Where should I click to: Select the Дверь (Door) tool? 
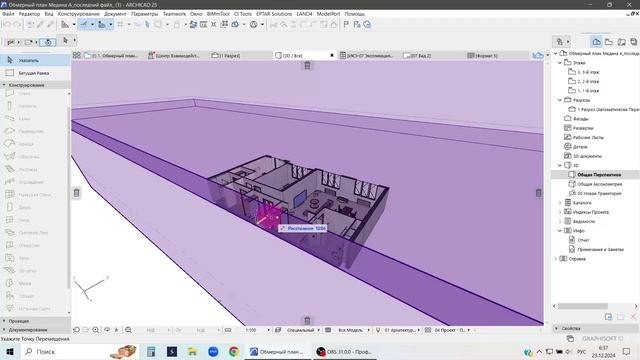[33, 207]
